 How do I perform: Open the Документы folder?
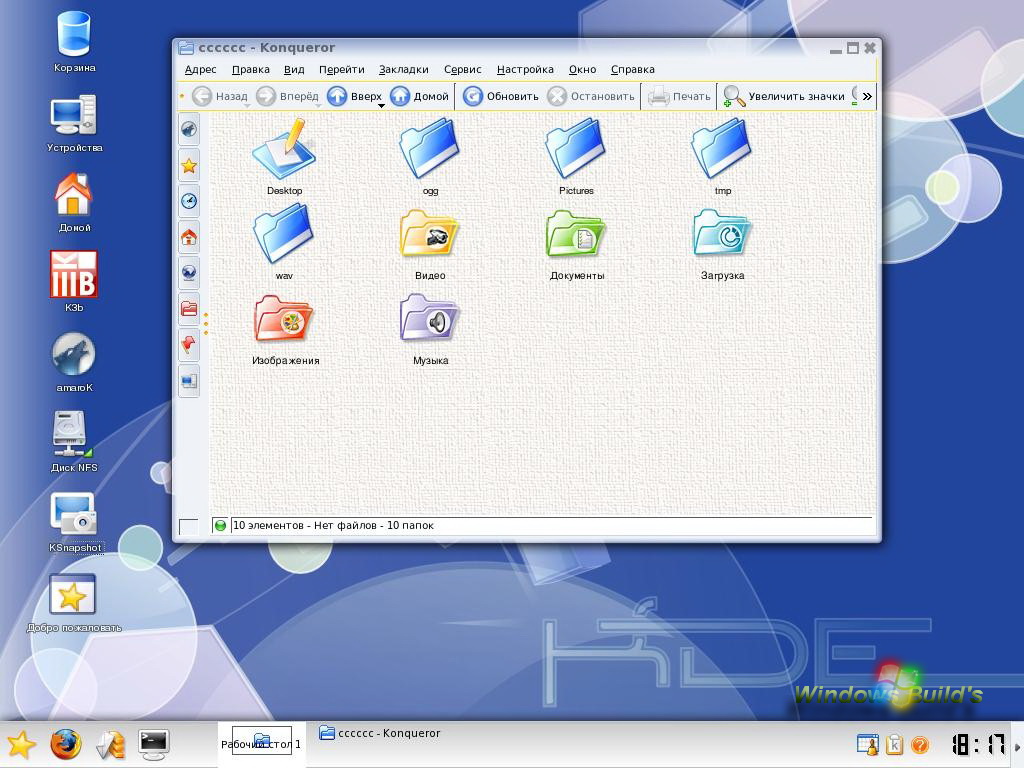point(577,244)
